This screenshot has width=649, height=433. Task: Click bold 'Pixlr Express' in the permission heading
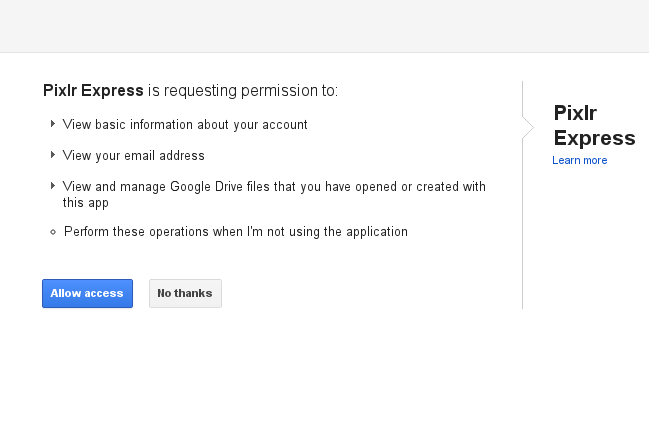tap(93, 91)
